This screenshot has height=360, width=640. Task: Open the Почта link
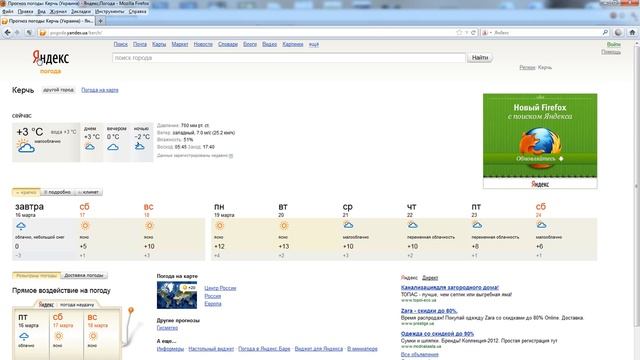[140, 44]
